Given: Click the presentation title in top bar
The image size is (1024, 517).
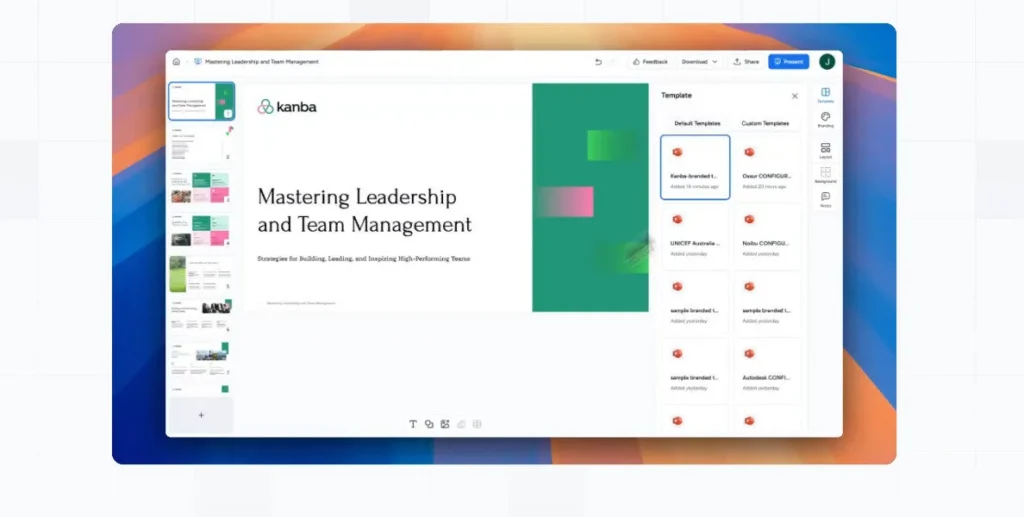Looking at the screenshot, I should click(x=262, y=61).
